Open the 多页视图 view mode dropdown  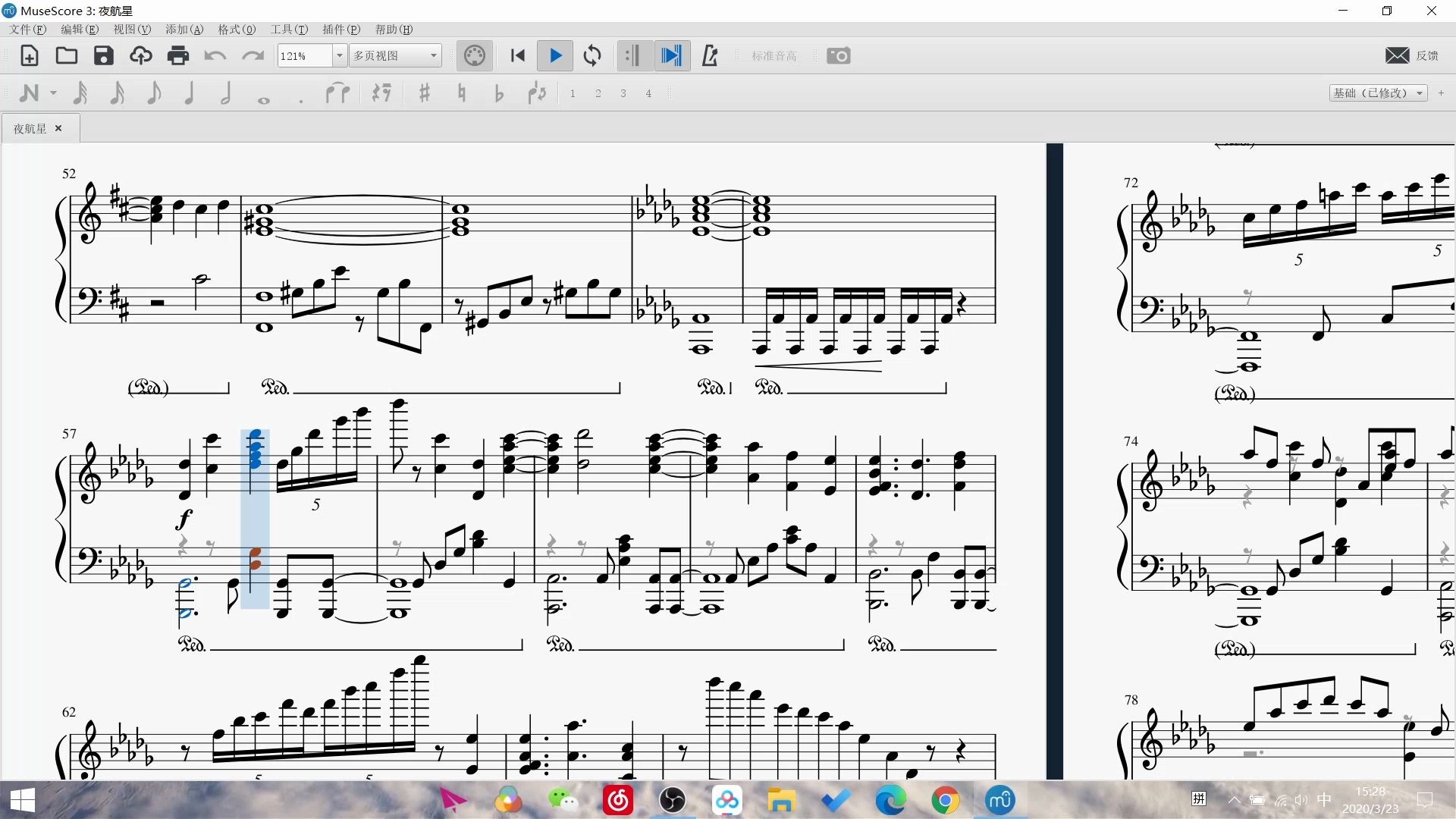[396, 55]
